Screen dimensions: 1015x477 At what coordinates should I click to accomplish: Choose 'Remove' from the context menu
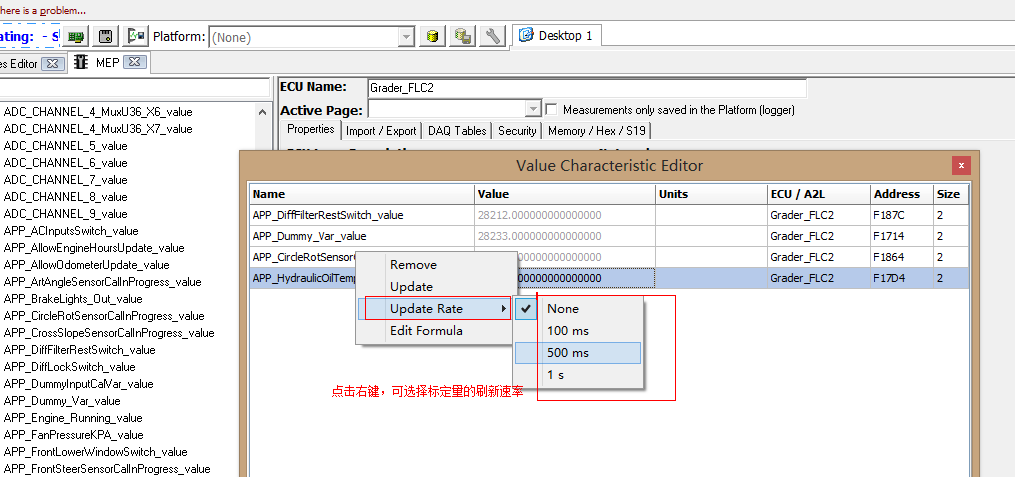pos(413,265)
